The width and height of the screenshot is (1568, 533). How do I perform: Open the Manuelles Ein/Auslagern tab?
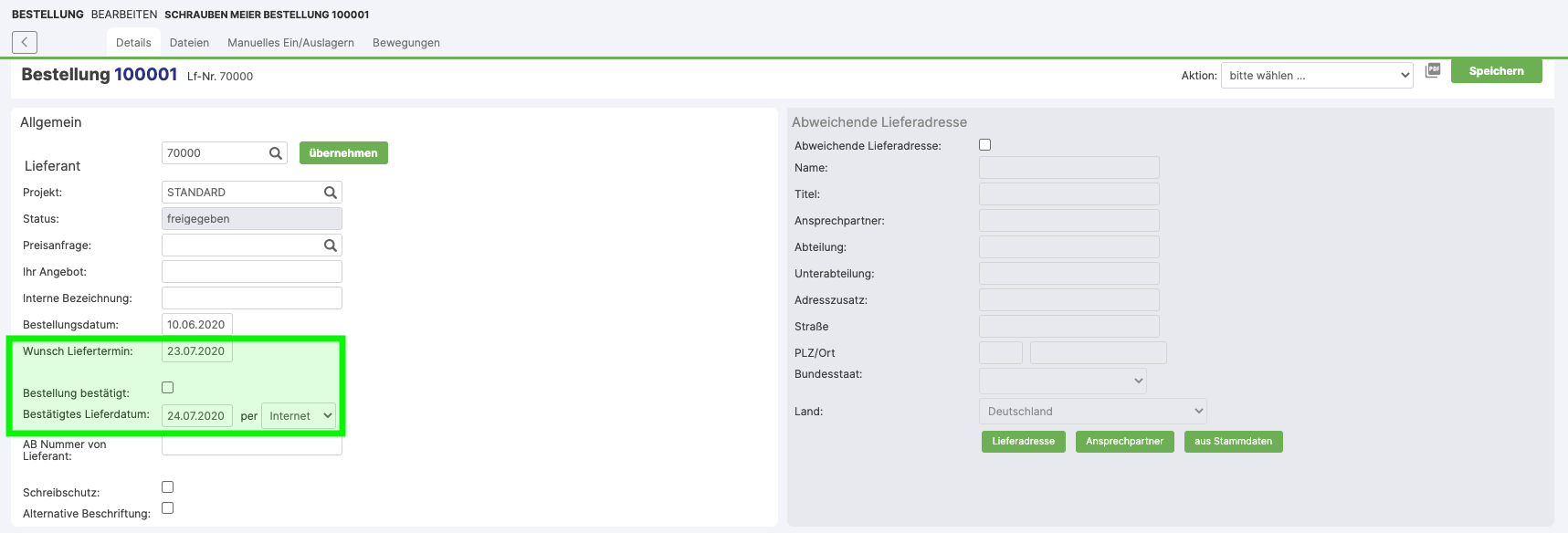pos(290,43)
